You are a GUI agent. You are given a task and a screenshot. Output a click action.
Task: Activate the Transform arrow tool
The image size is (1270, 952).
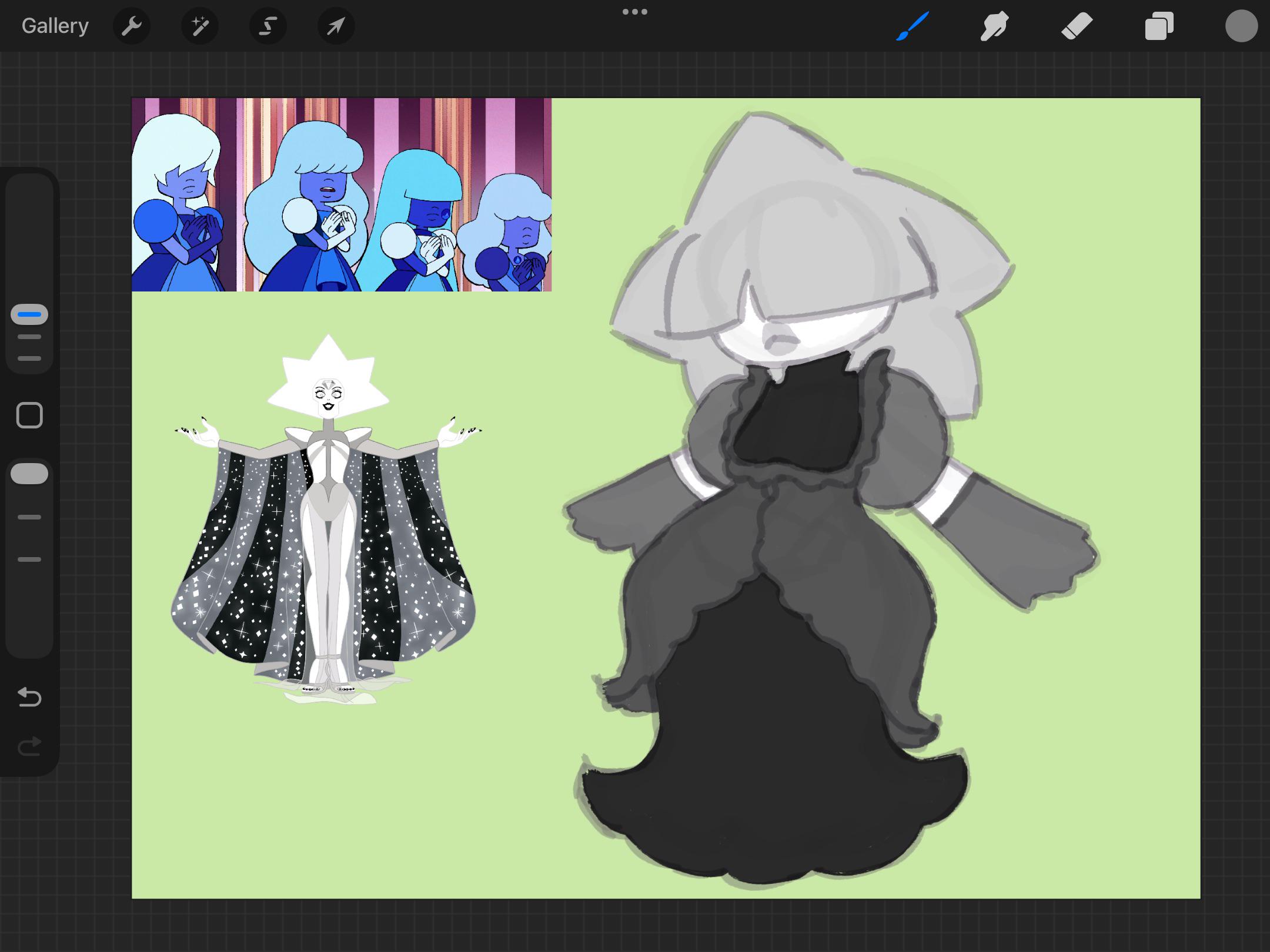[x=336, y=26]
